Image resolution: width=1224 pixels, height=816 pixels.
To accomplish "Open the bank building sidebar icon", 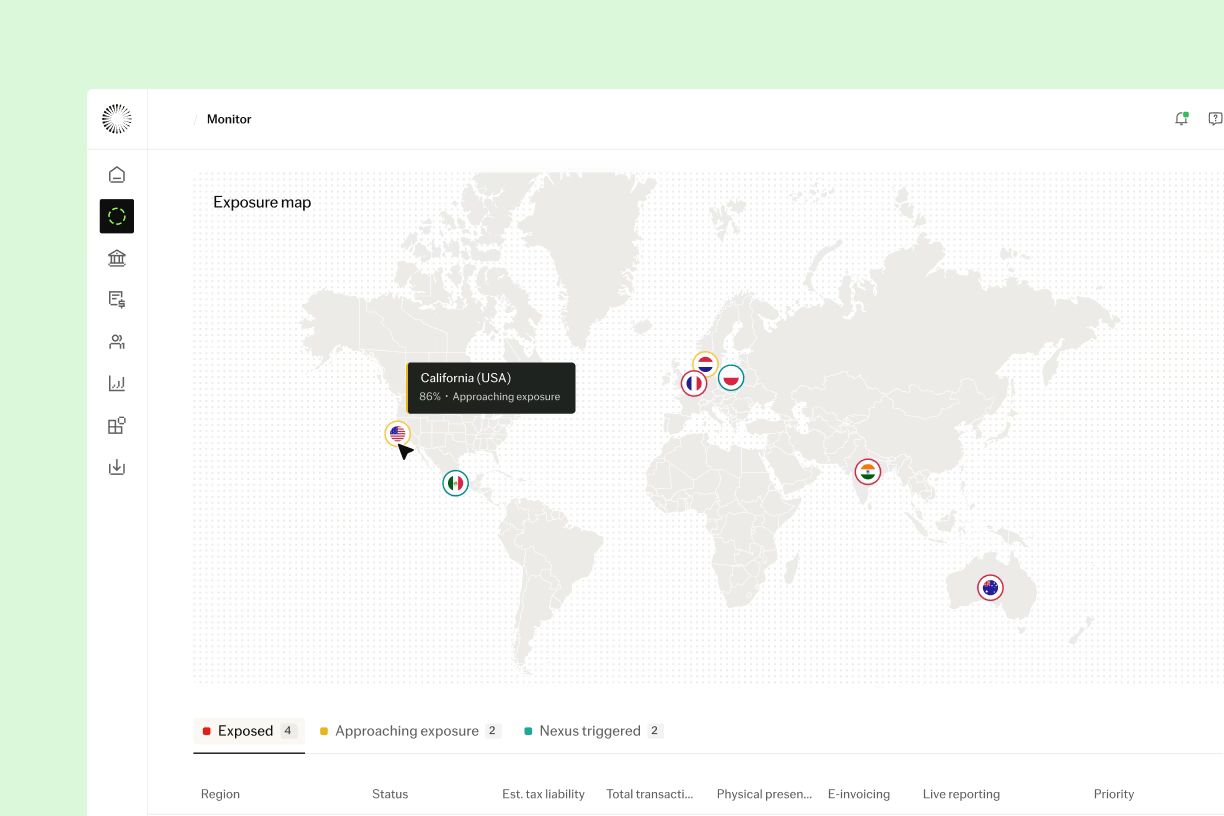I will pos(117,258).
